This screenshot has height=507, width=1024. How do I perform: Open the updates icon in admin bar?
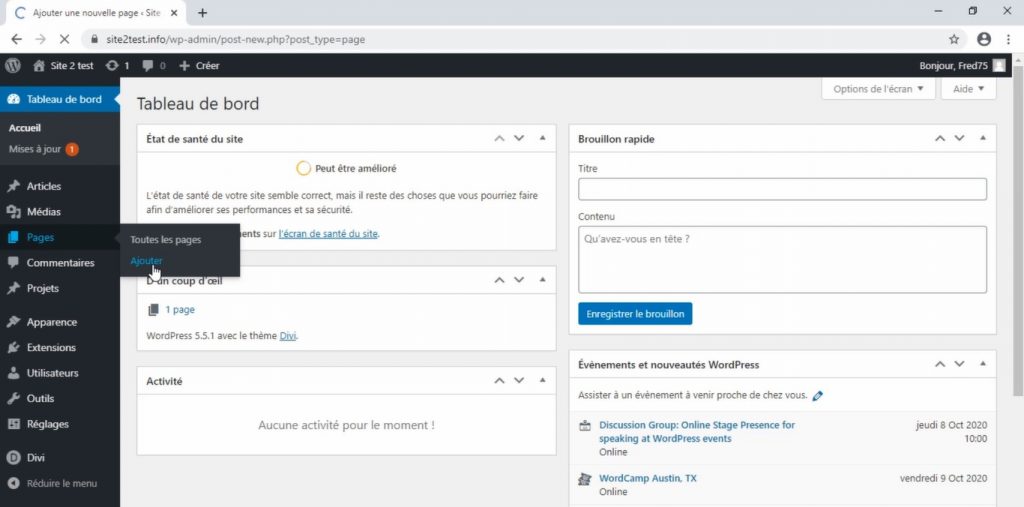coord(112,65)
